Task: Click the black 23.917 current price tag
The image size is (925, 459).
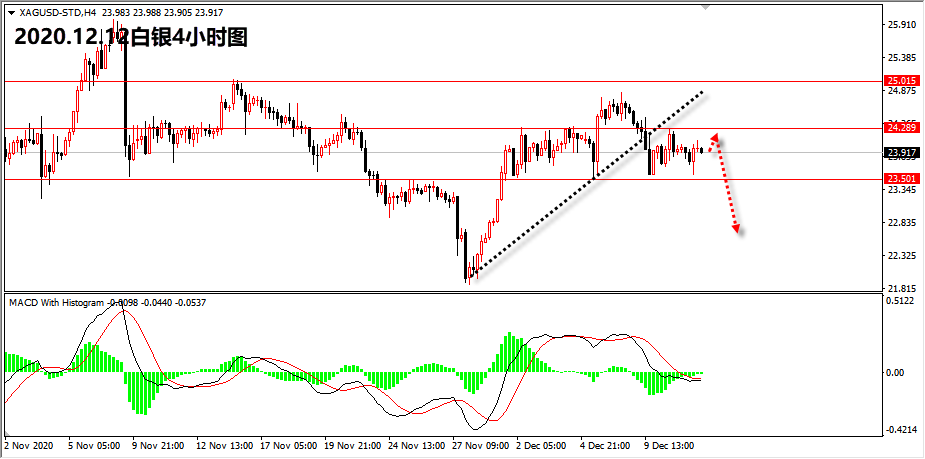Action: tap(902, 152)
